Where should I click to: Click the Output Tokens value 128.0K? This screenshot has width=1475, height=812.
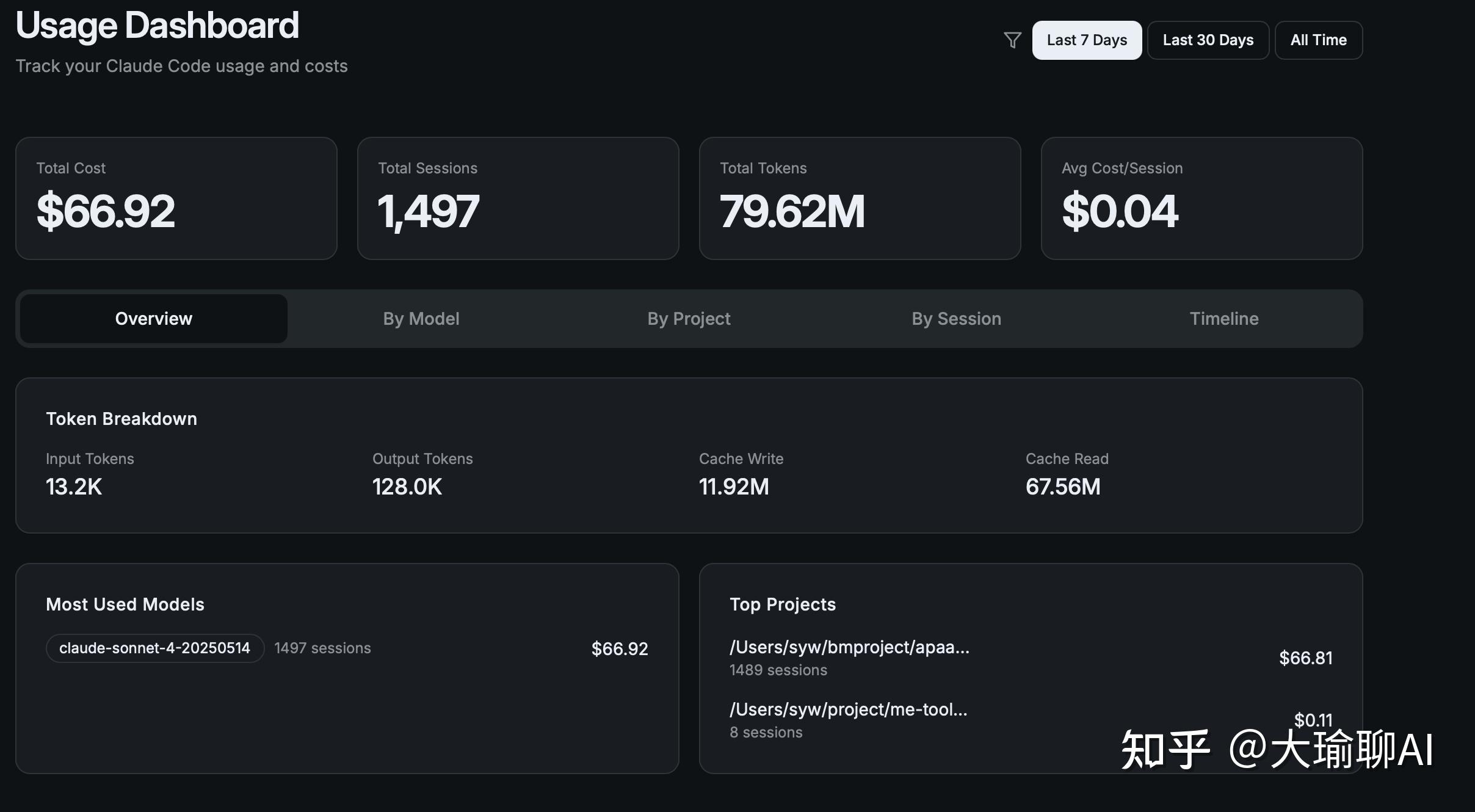pos(407,487)
